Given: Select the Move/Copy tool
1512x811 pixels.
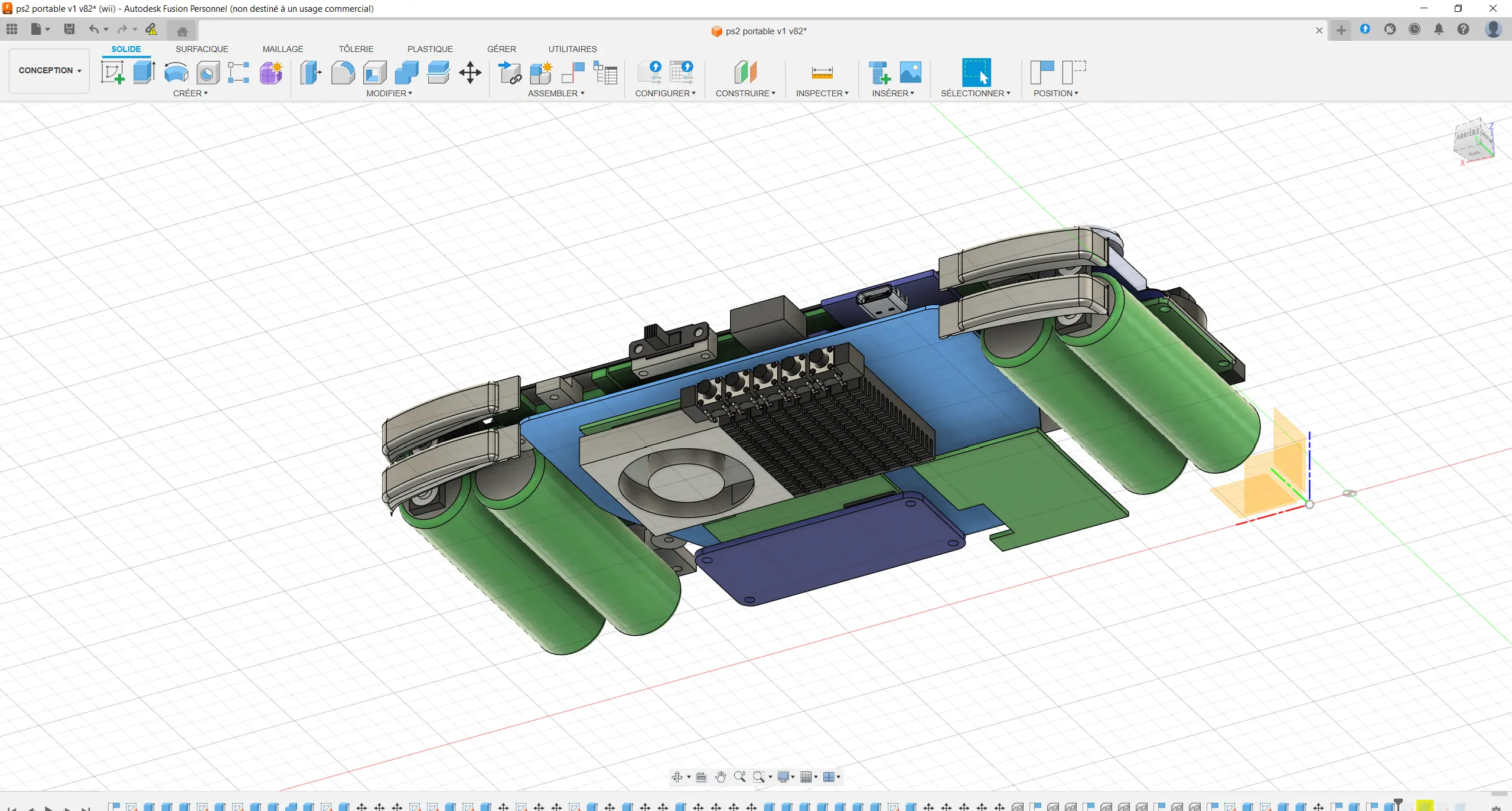Looking at the screenshot, I should [x=470, y=73].
